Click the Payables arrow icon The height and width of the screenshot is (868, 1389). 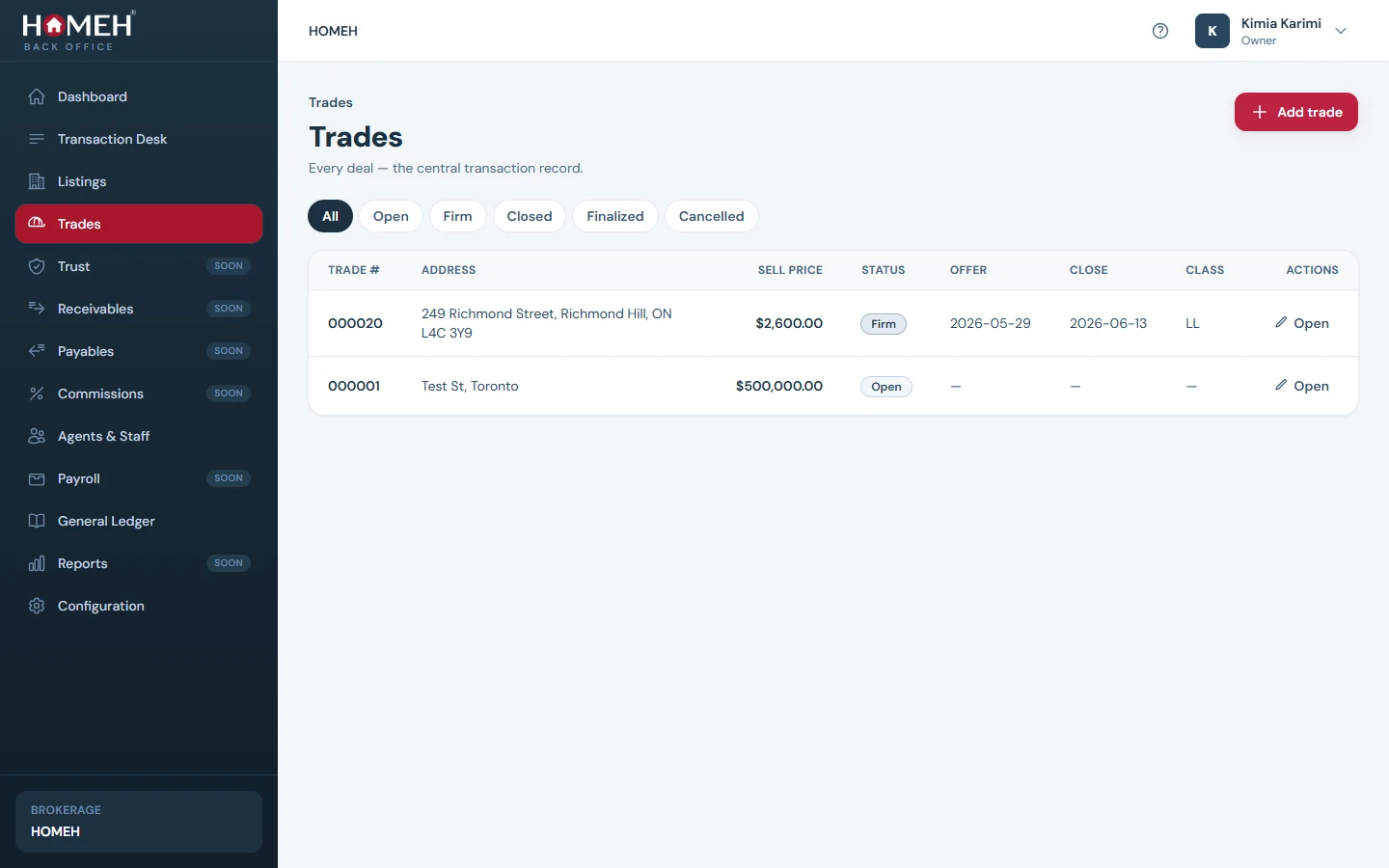pyautogui.click(x=37, y=351)
